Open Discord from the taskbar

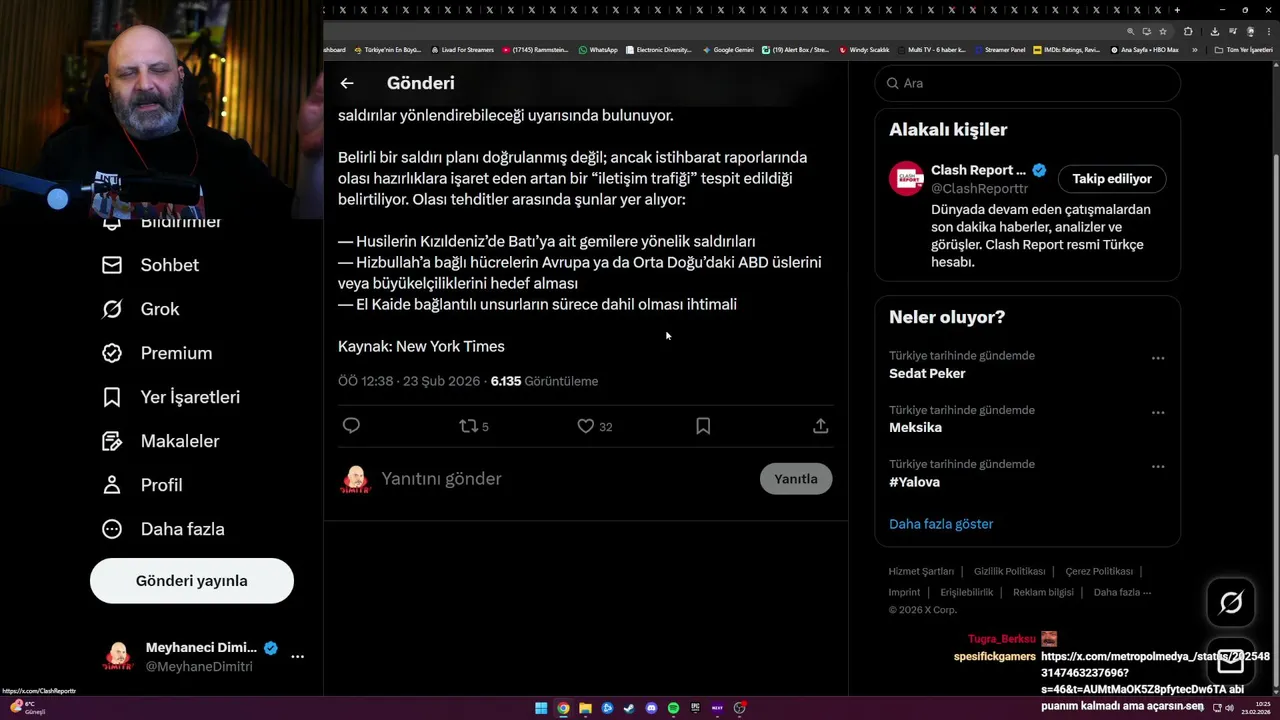coord(651,708)
